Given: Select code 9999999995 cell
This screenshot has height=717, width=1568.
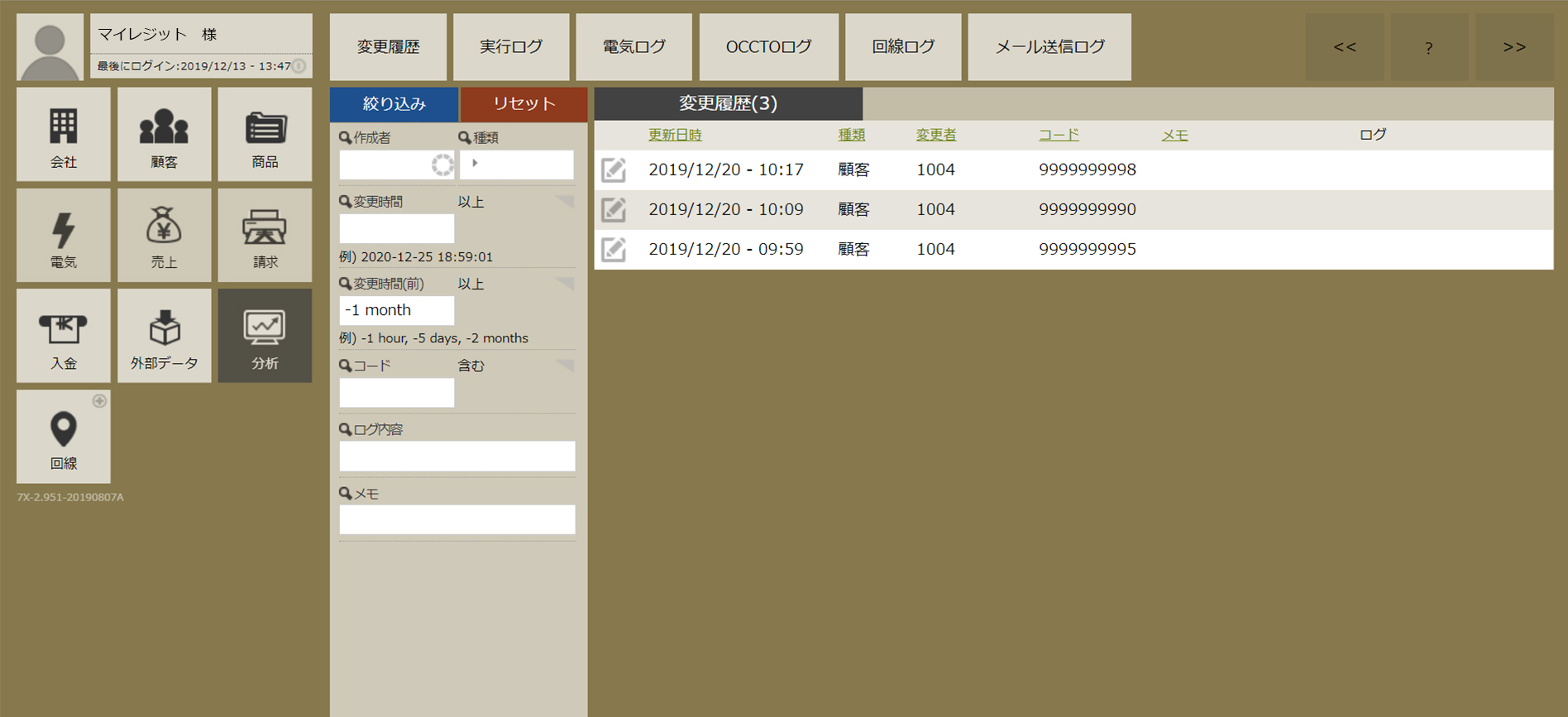Looking at the screenshot, I should (x=1088, y=249).
